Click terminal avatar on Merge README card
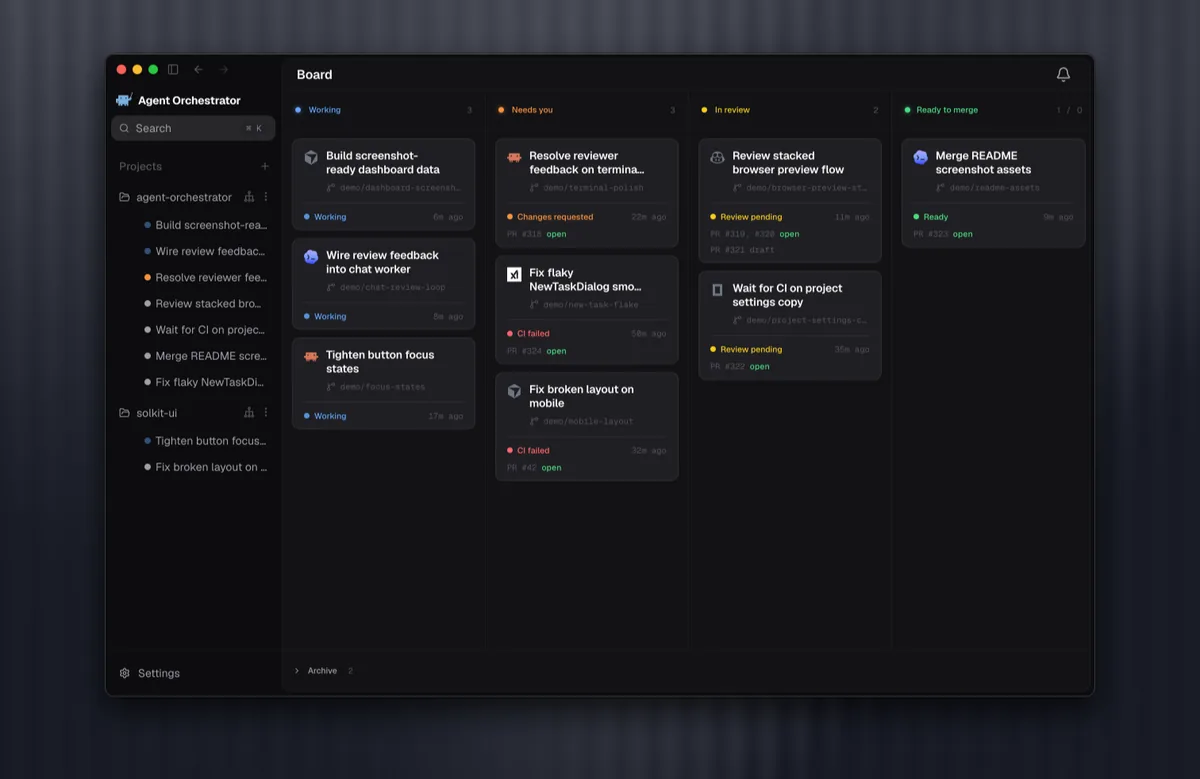 (920, 157)
